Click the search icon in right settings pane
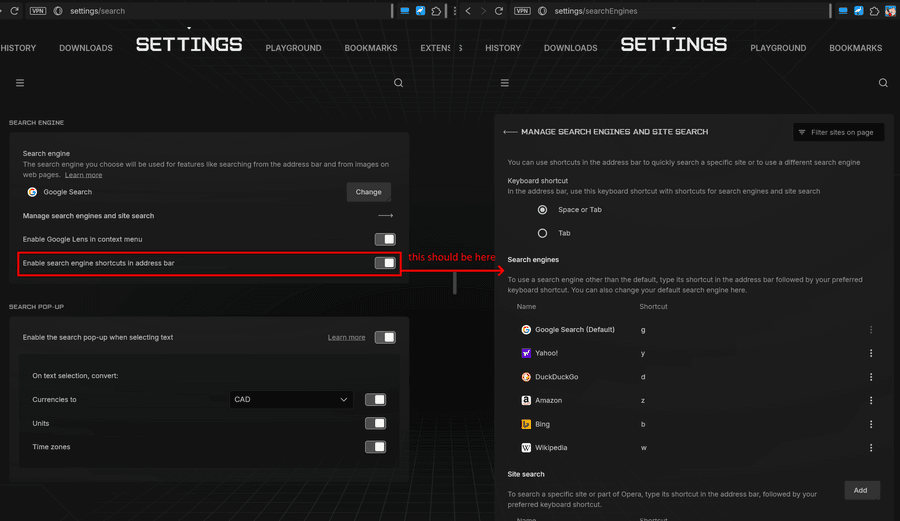Viewport: 900px width, 521px height. (x=883, y=83)
